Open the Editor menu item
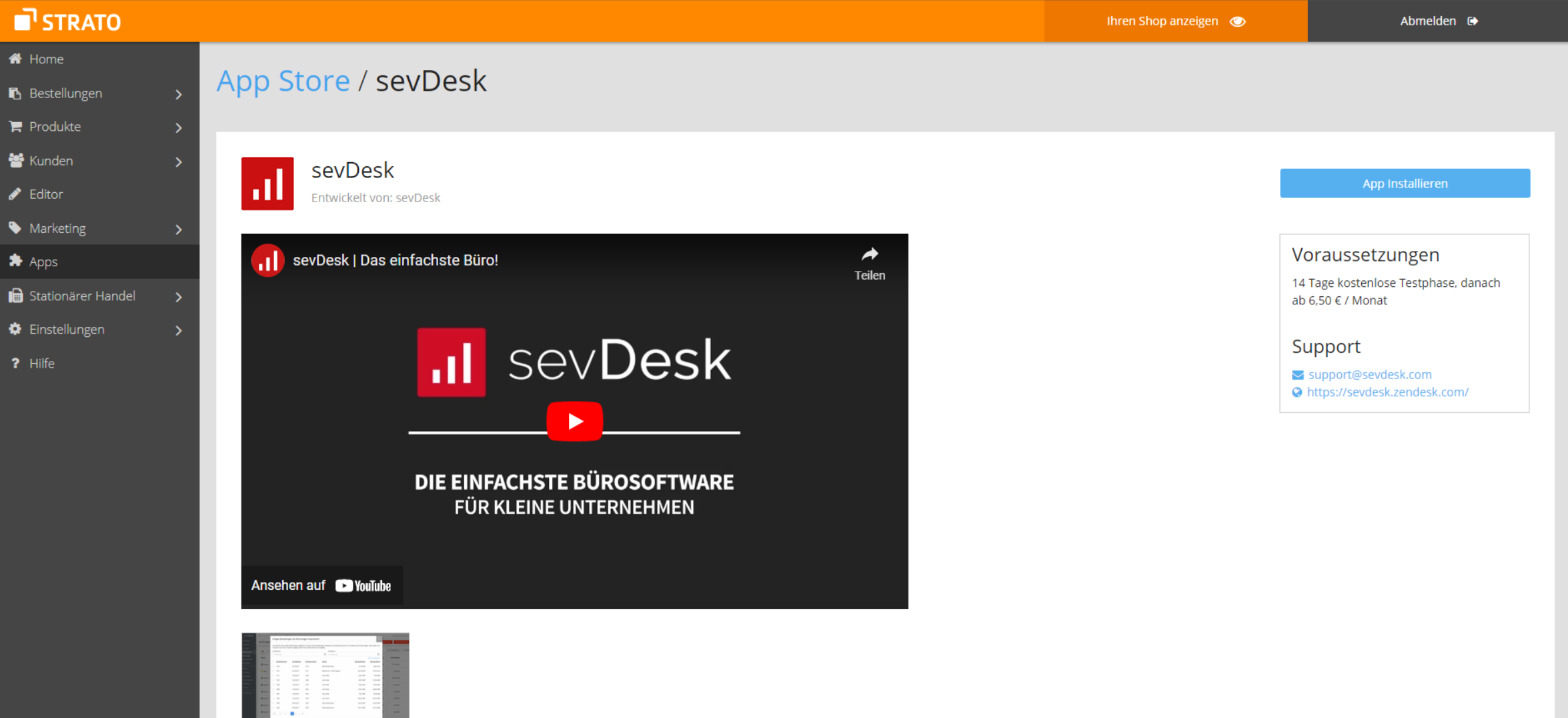This screenshot has height=718, width=1568. (99, 194)
